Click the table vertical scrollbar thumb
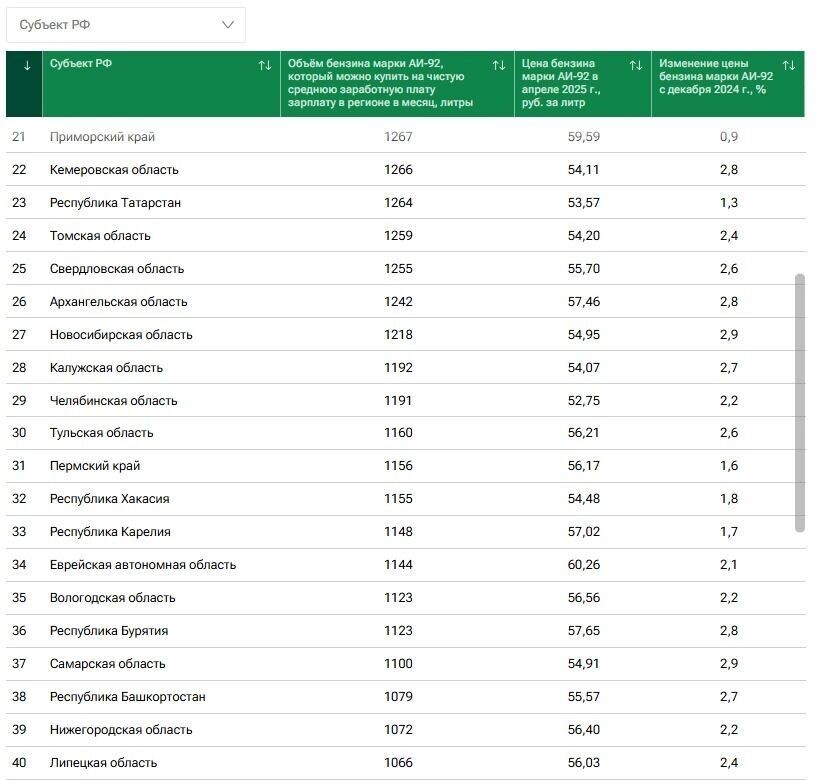Image resolution: width=817 pixels, height=780 pixels. [800, 403]
